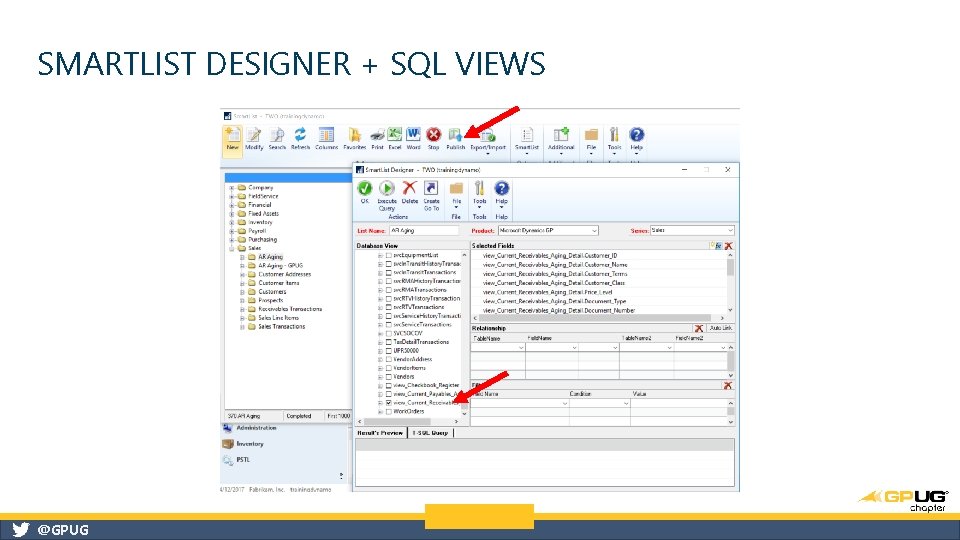
Task: Open the Help icon in SmartList window
Action: [636, 135]
